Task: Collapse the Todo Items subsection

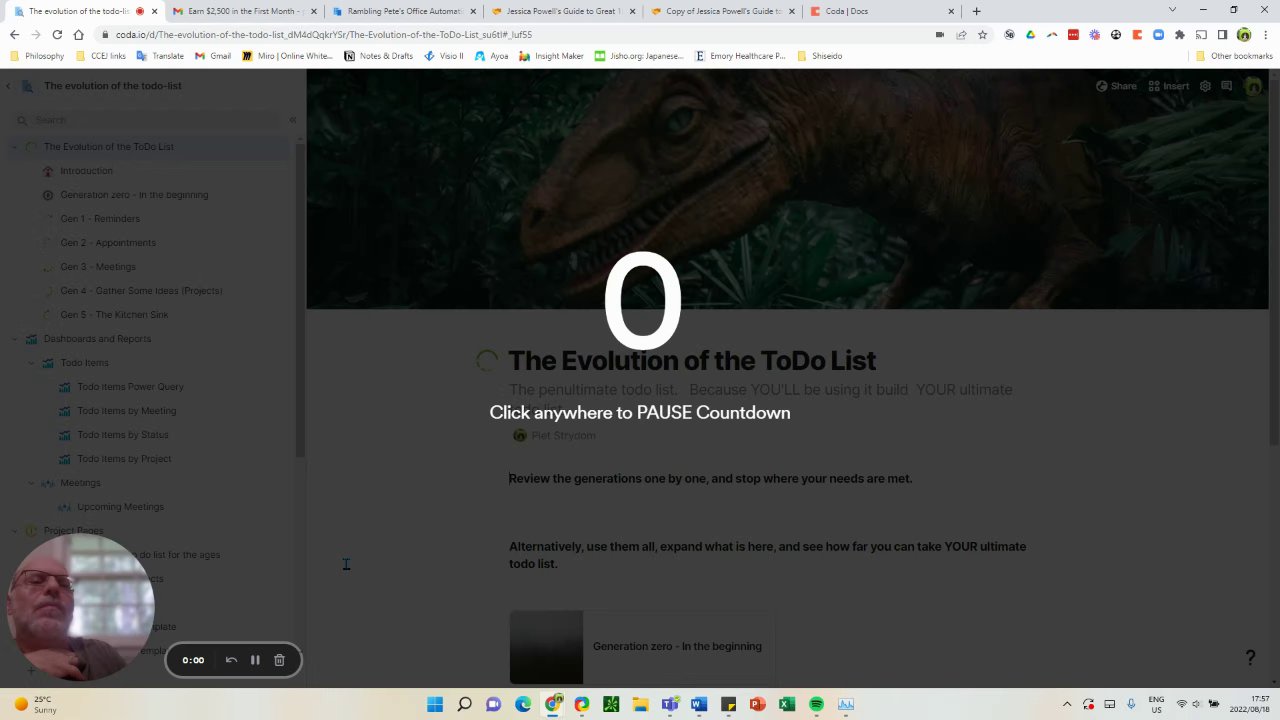Action: tap(31, 363)
